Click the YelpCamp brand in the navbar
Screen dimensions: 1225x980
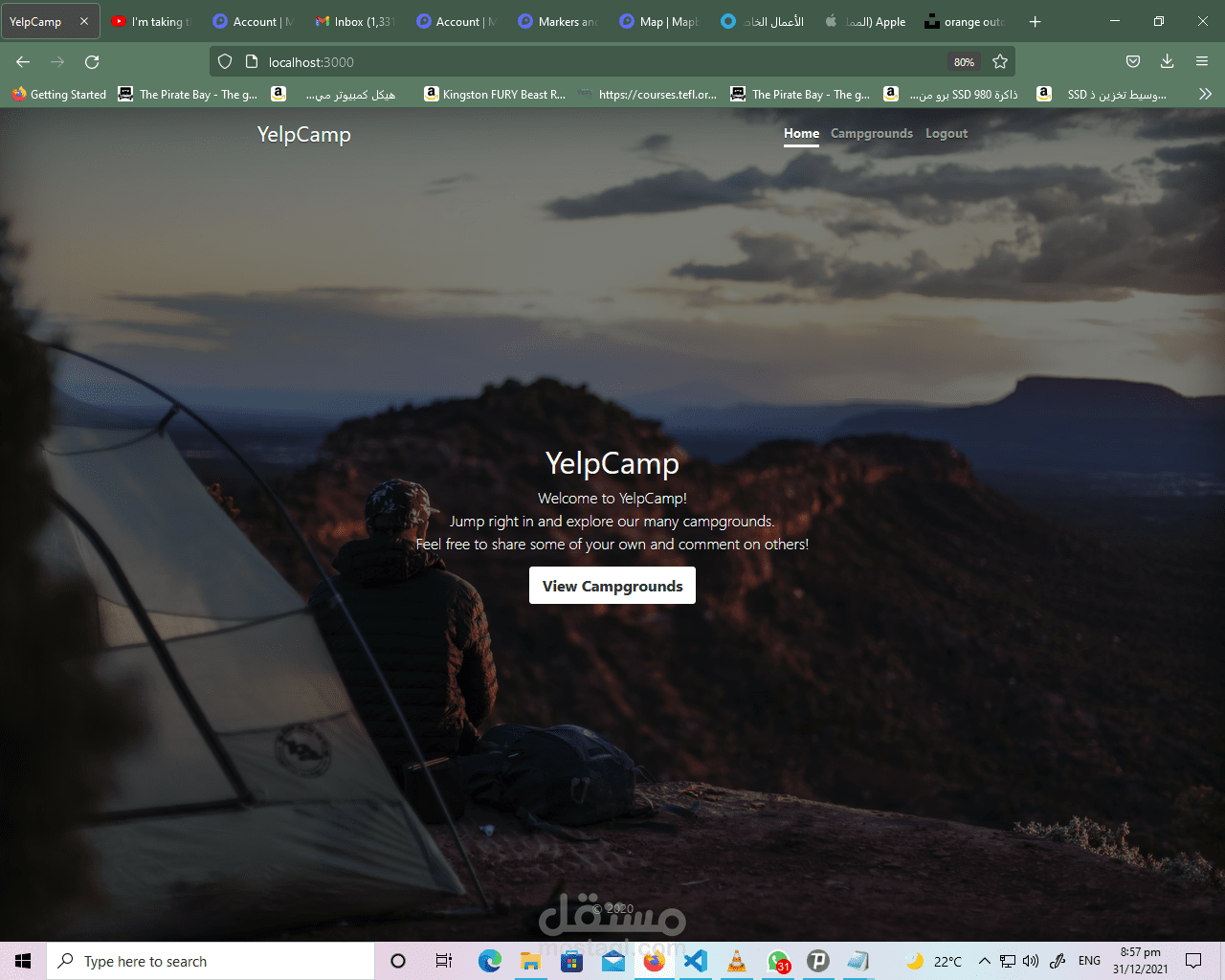(304, 134)
